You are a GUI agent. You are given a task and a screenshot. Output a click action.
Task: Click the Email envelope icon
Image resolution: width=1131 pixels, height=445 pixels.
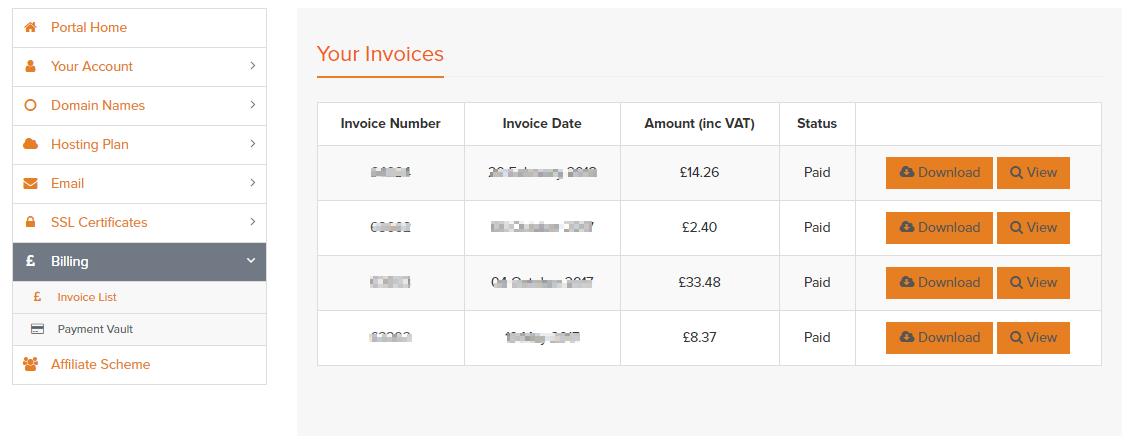pos(30,183)
